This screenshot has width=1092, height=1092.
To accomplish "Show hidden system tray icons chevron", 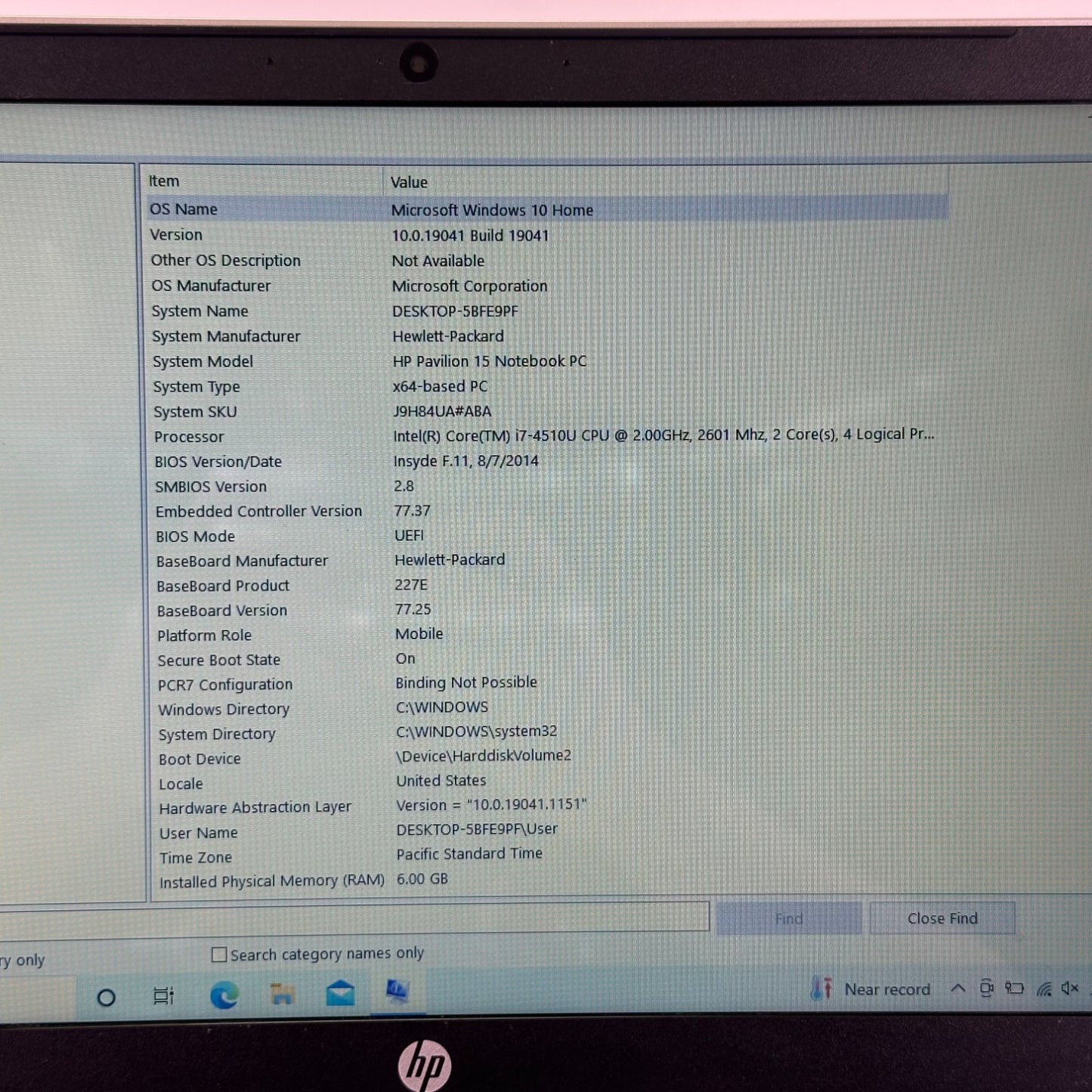I will [957, 988].
